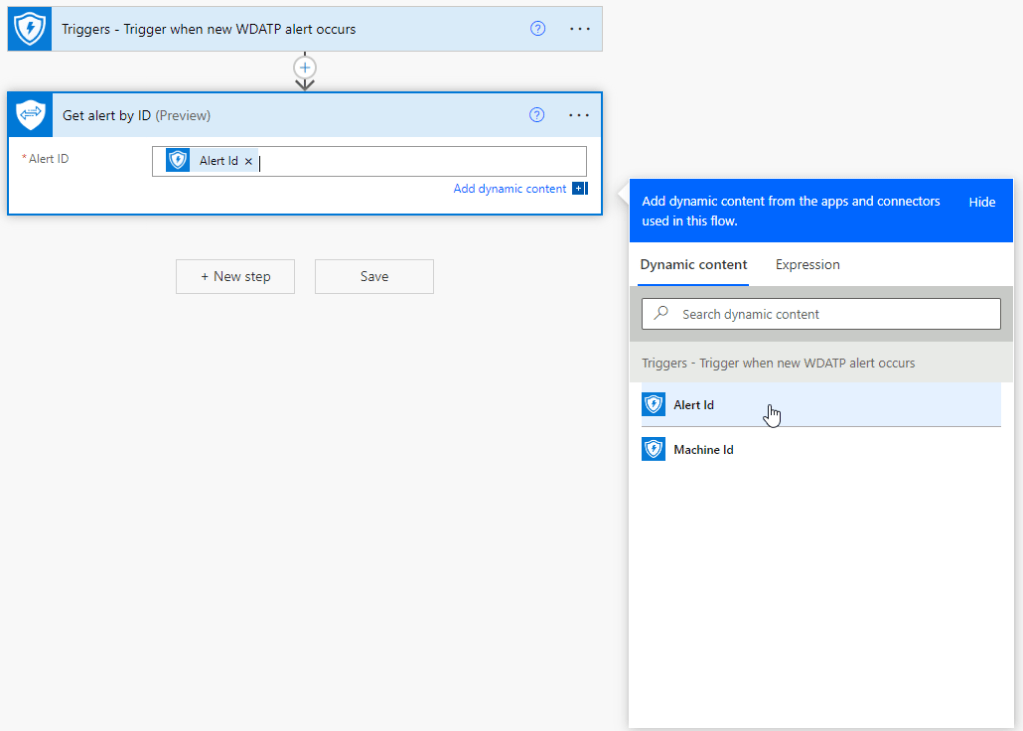Save the flow
The image size is (1023, 731).
pyautogui.click(x=374, y=277)
